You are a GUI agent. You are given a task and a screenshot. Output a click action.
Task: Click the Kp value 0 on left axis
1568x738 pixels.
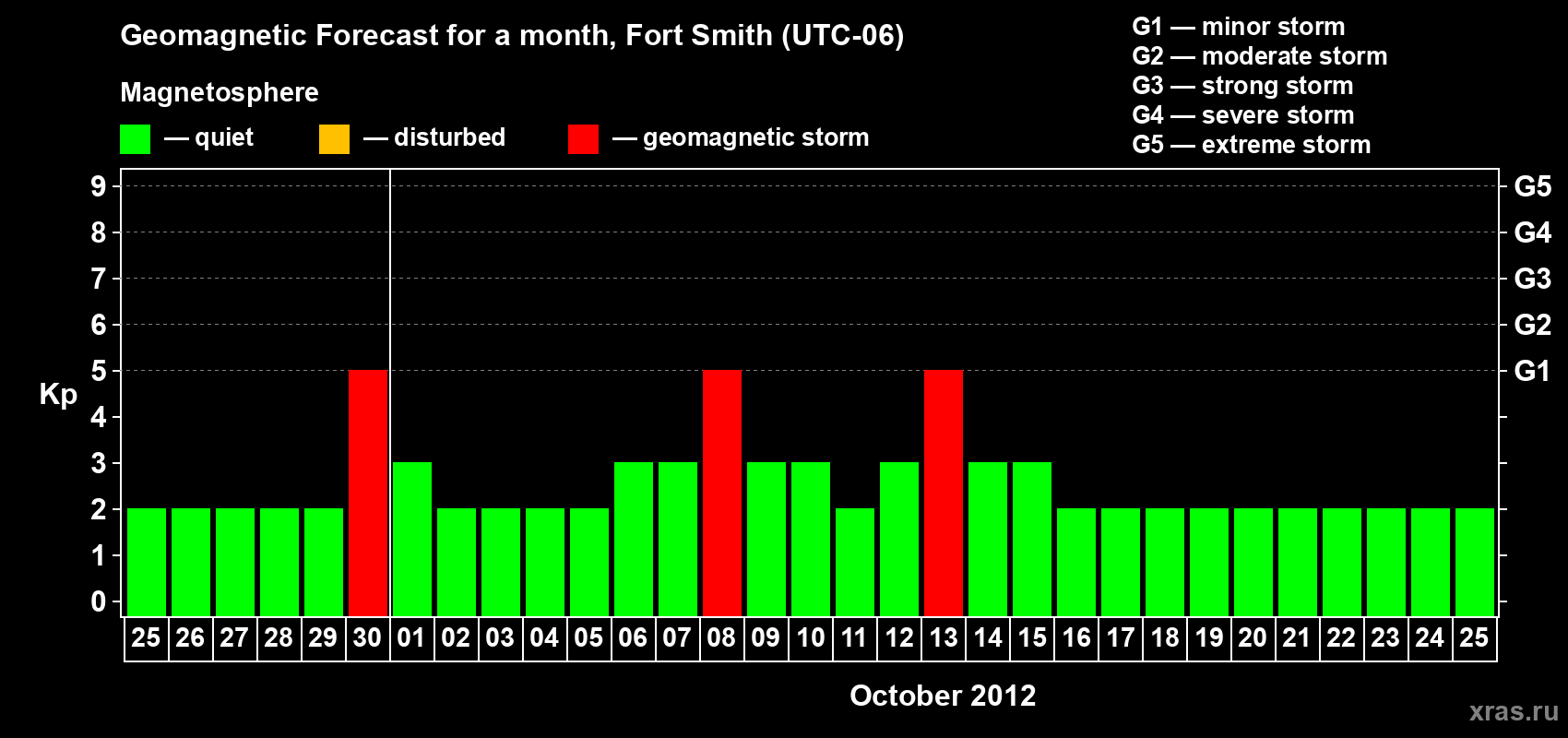click(x=99, y=601)
